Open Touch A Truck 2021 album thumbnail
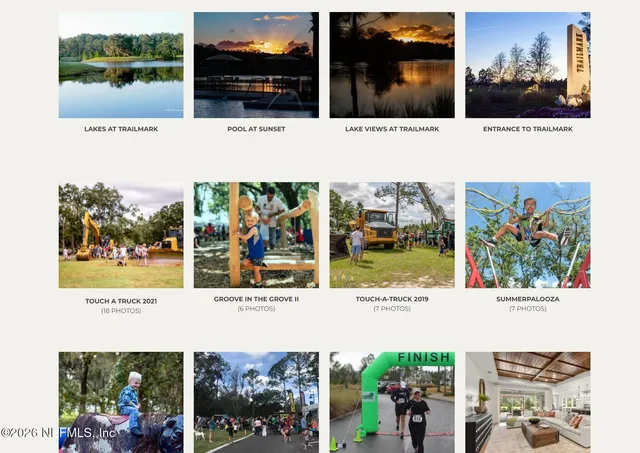Screen dimensions: 640x453 121,235
